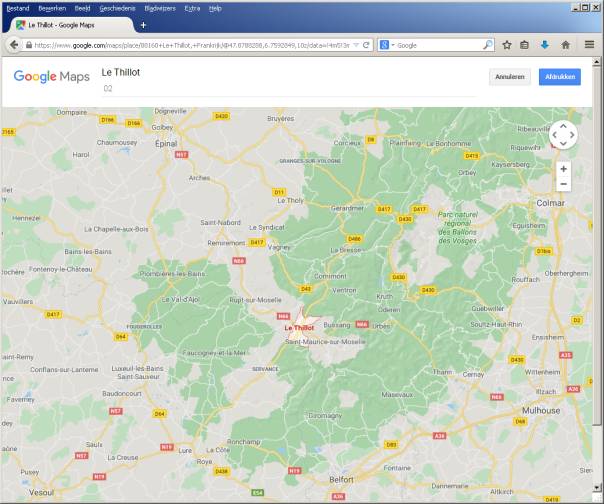Click the Le Thillot red label on map
The width and height of the screenshot is (604, 504).
(299, 328)
